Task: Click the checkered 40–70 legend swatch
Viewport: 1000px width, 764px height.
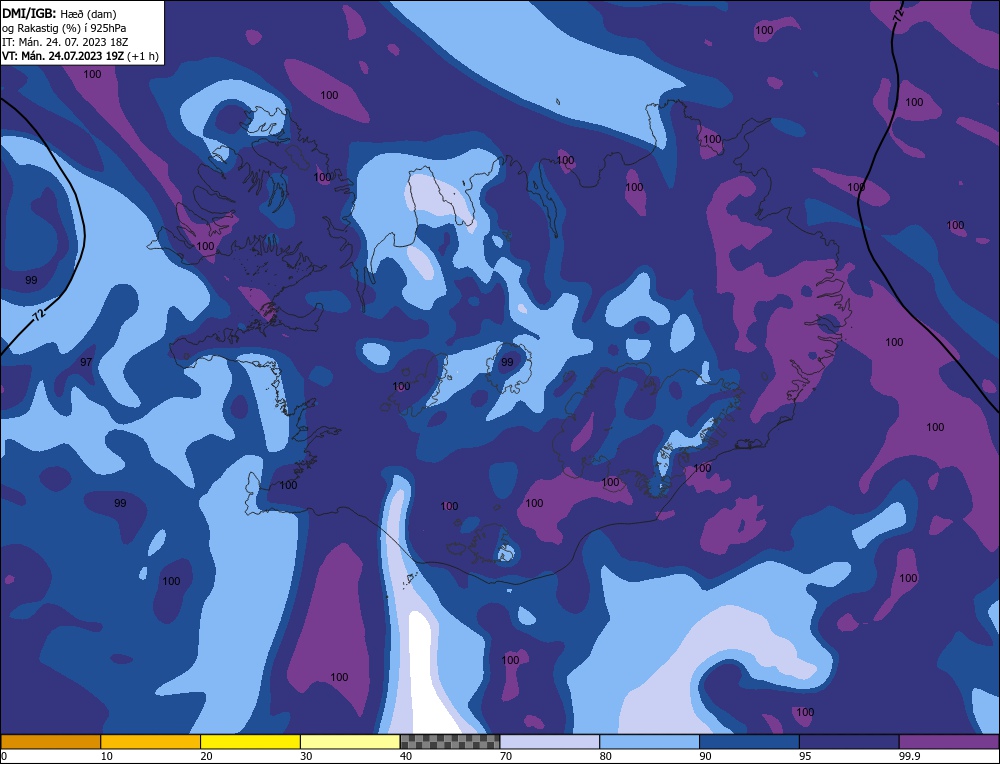Action: point(450,742)
